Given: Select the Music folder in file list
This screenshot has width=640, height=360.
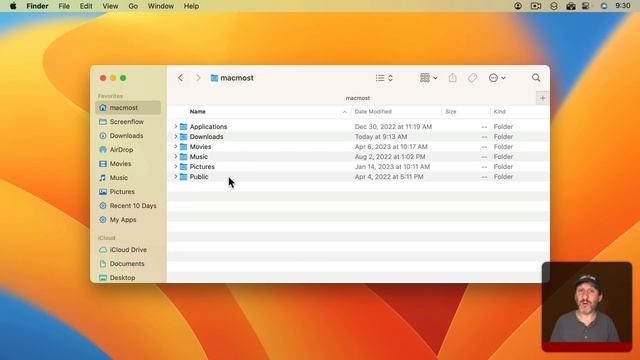Looking at the screenshot, I should (358, 156).
